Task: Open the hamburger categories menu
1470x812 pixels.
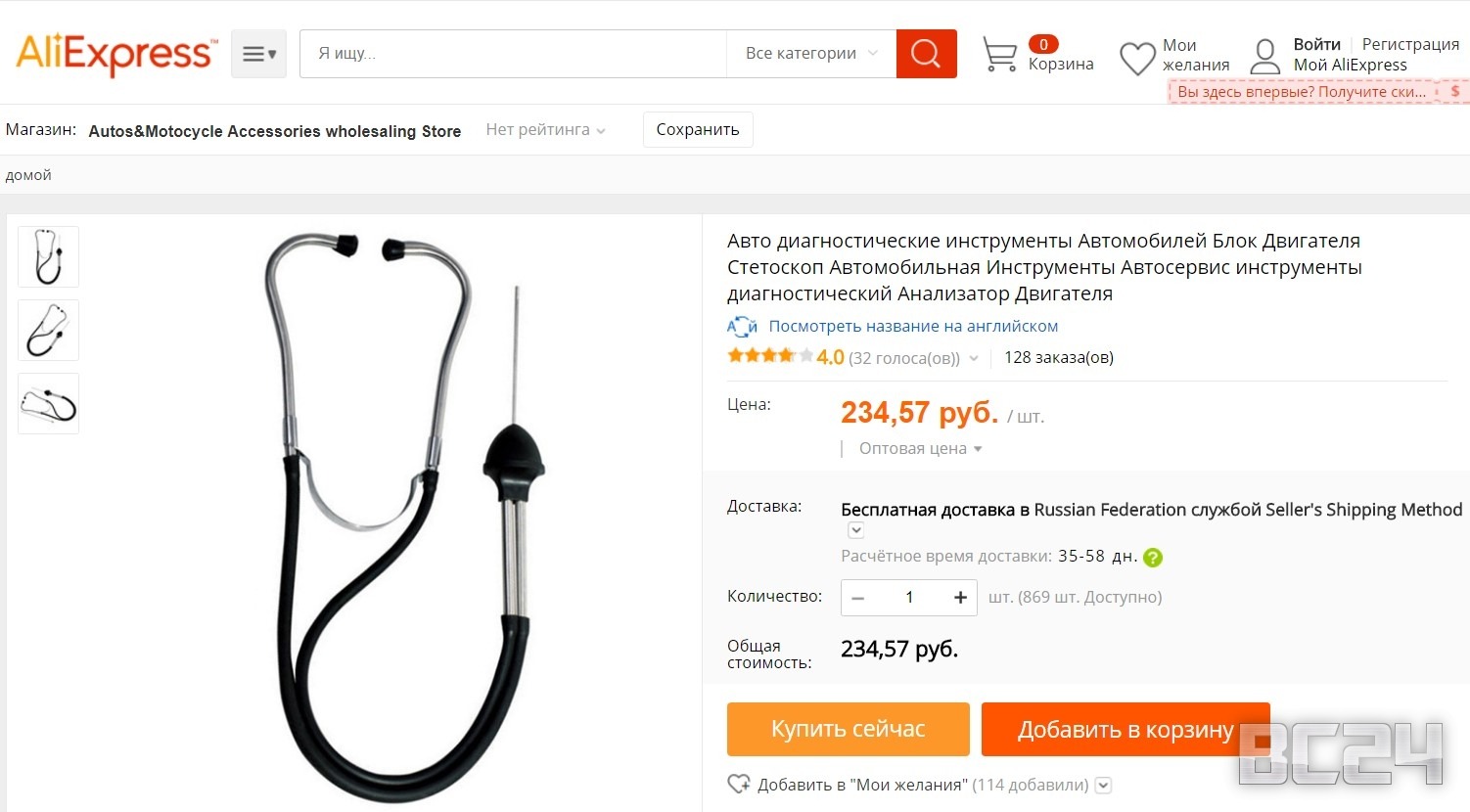Action: (258, 54)
